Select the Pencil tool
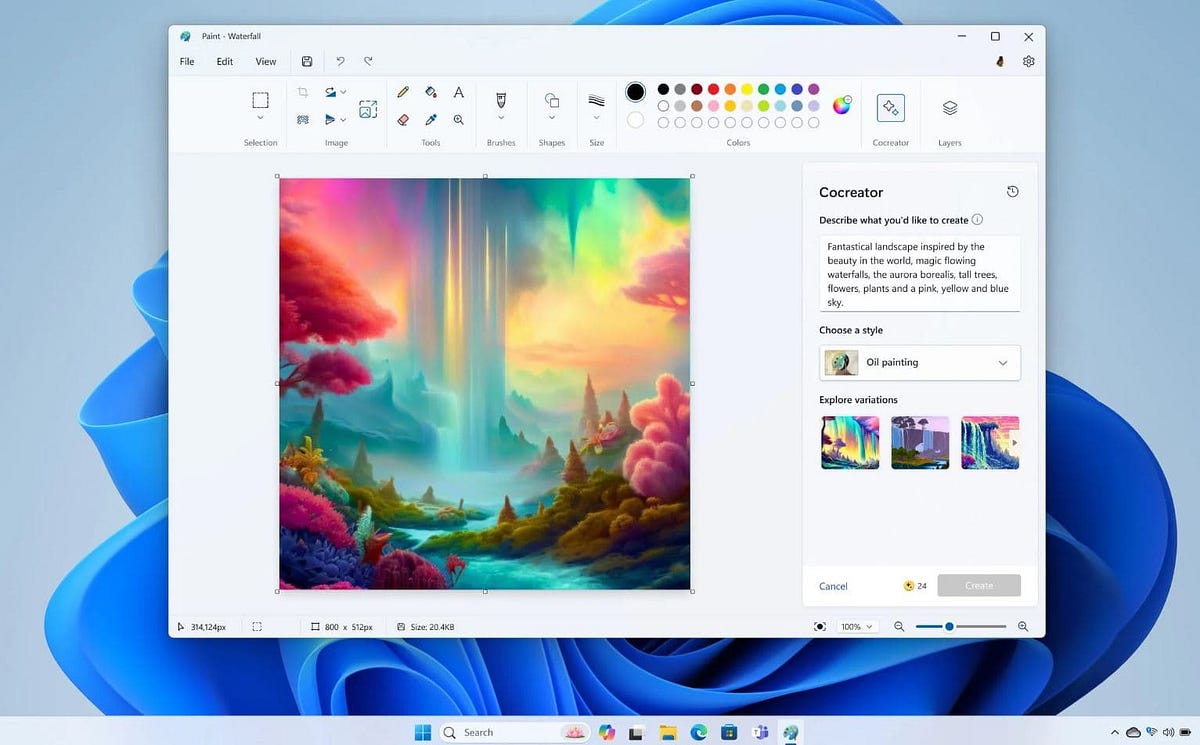 [403, 92]
